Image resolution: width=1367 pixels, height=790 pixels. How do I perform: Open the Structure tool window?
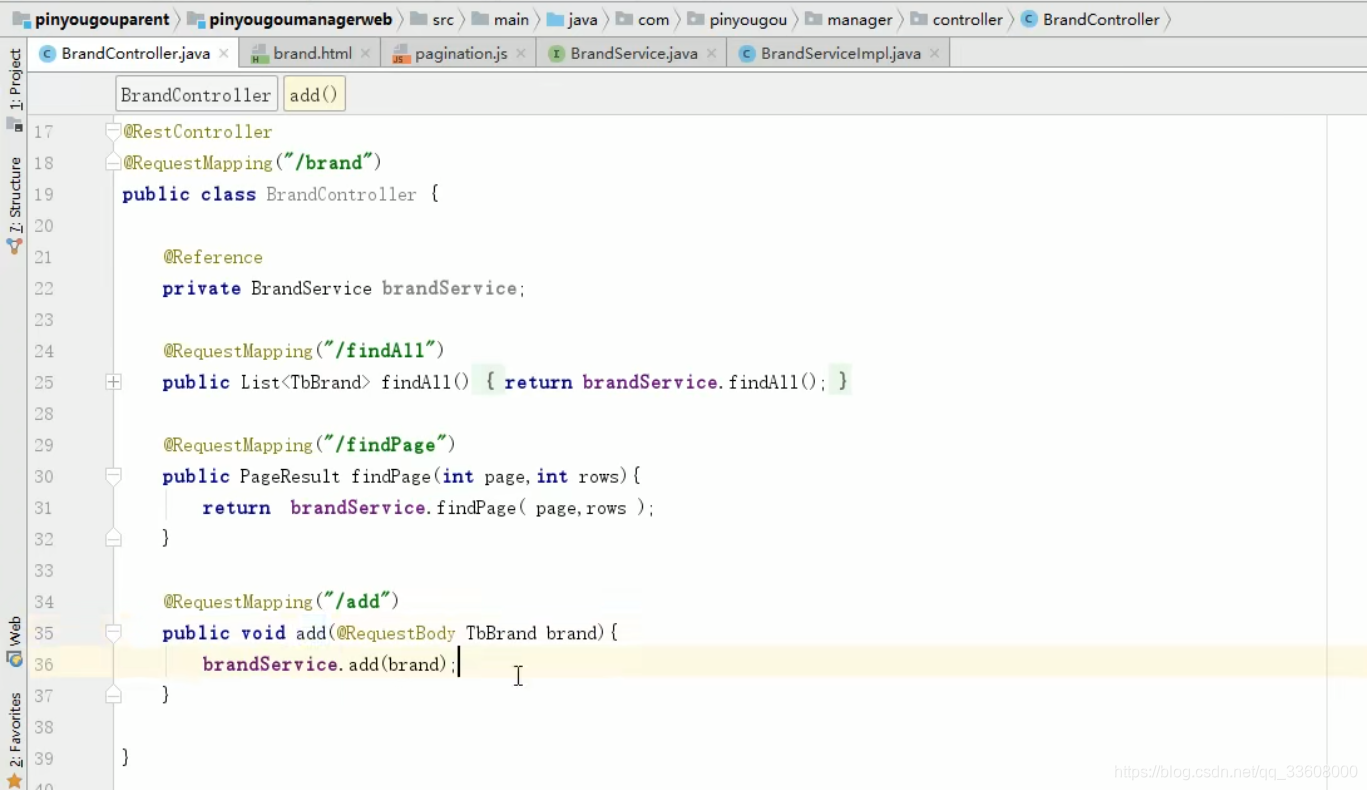point(14,204)
